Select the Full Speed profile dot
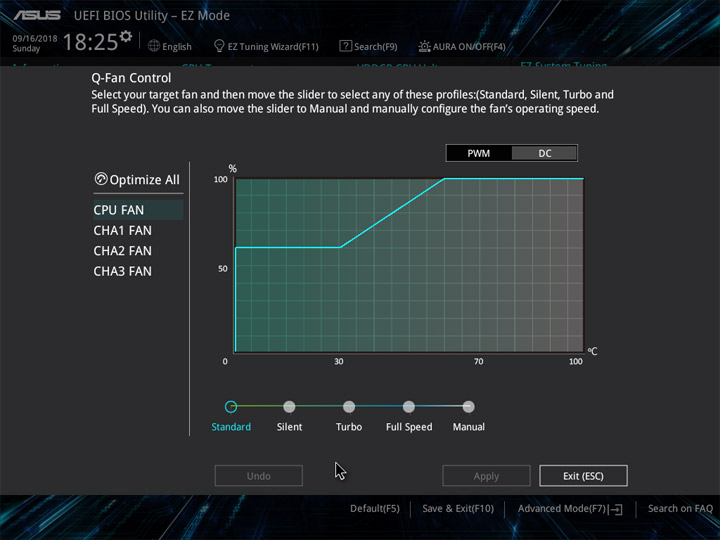Screen dimensions: 720x540 pos(409,406)
